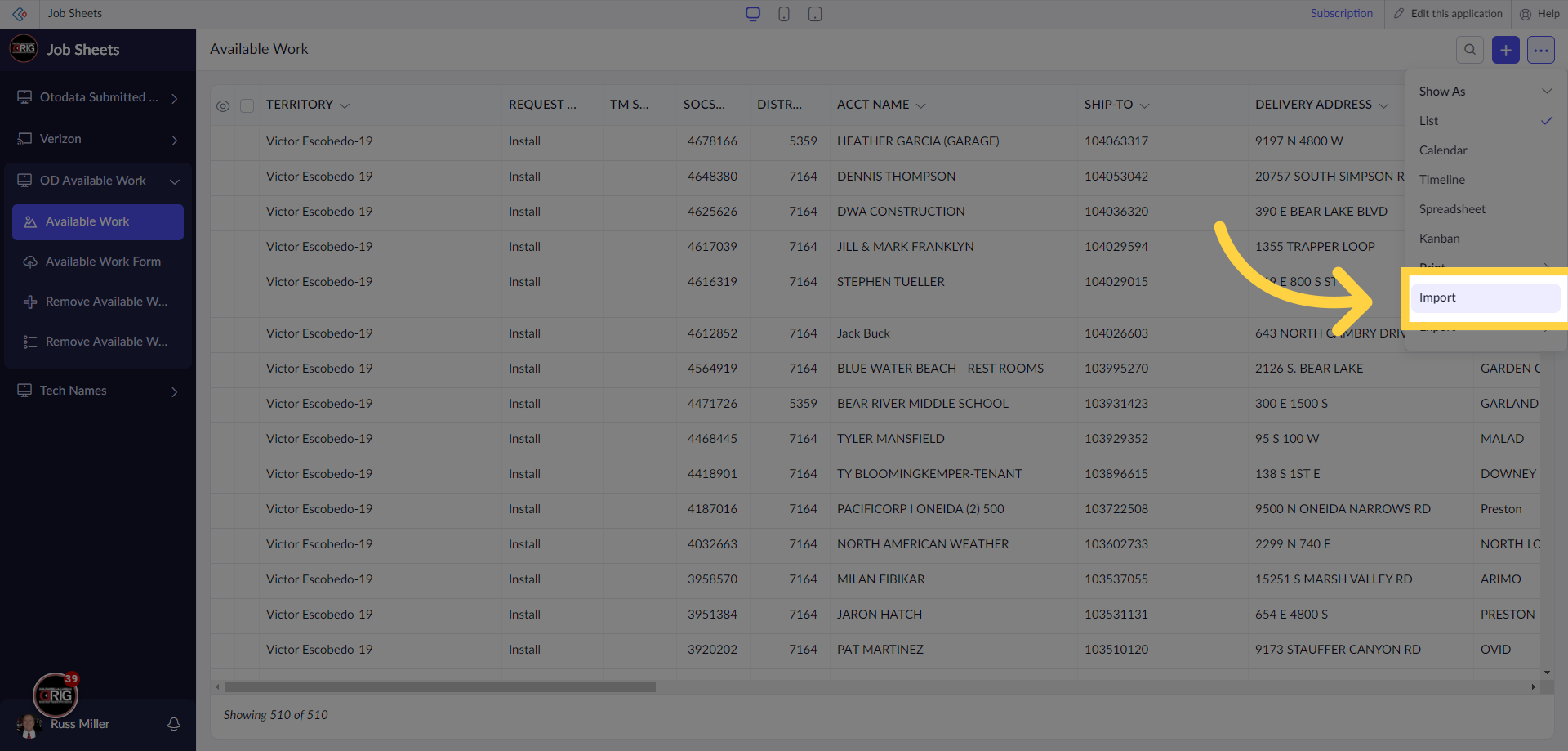Viewport: 1568px width, 751px height.
Task: Click the TM S... column header
Action: click(629, 105)
